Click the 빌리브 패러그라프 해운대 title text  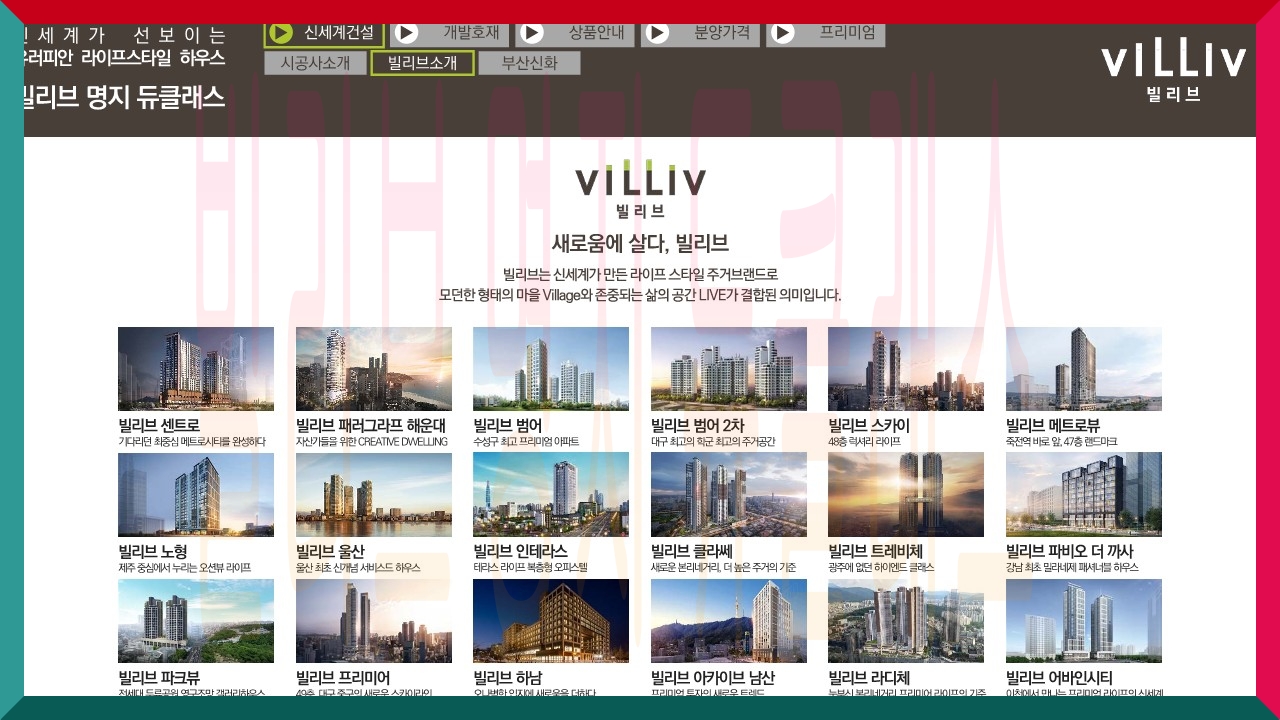371,425
